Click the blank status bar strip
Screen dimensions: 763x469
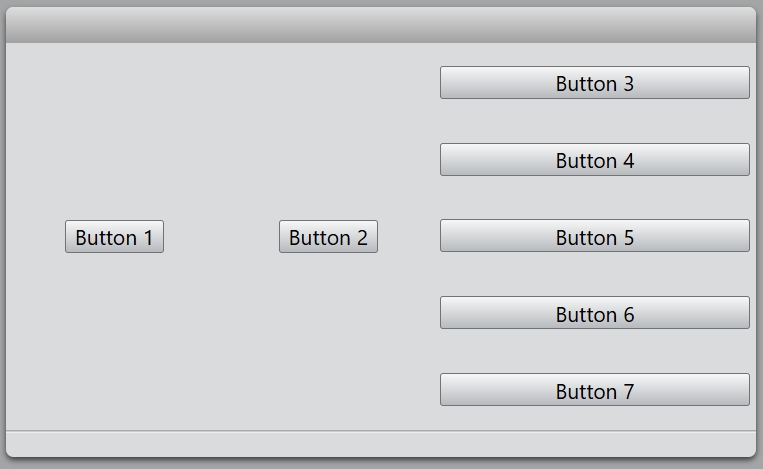pyautogui.click(x=380, y=443)
